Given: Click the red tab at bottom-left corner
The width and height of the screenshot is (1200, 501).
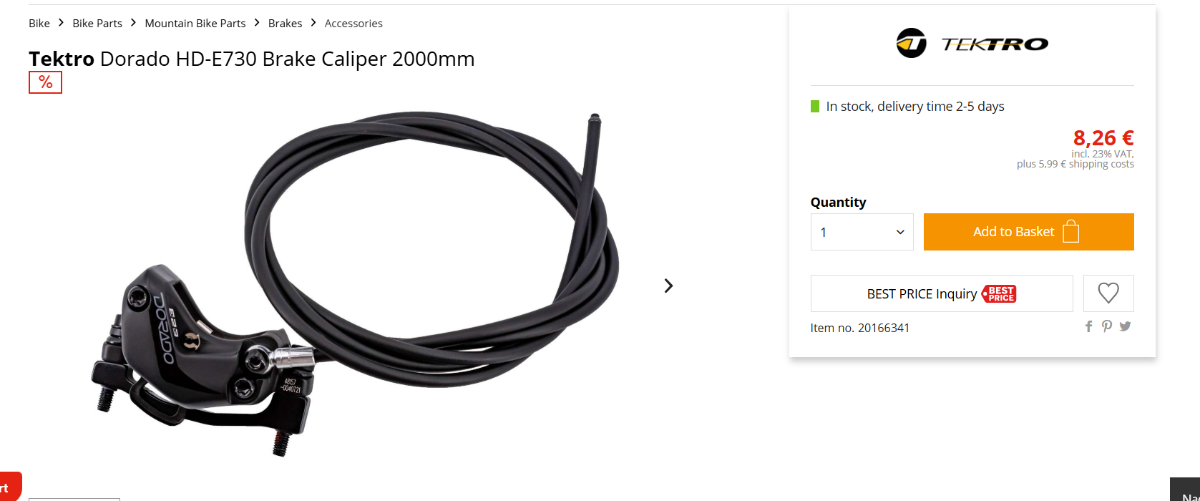Looking at the screenshot, I should [10, 486].
